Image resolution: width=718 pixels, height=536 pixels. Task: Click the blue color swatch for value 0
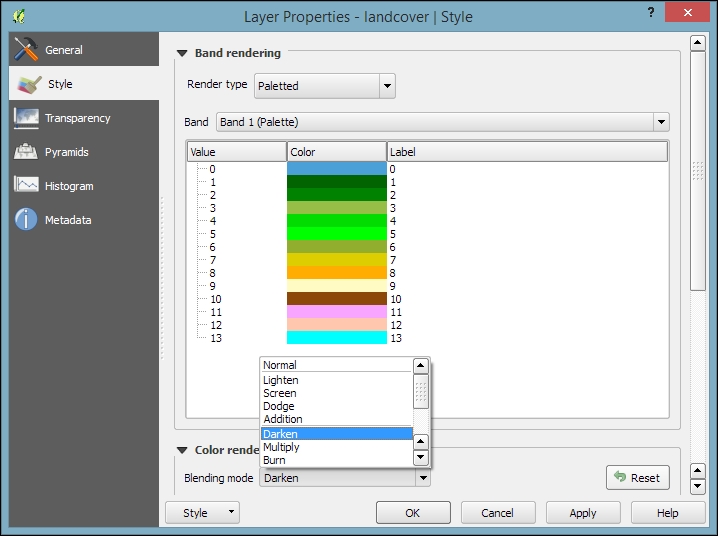pos(337,168)
